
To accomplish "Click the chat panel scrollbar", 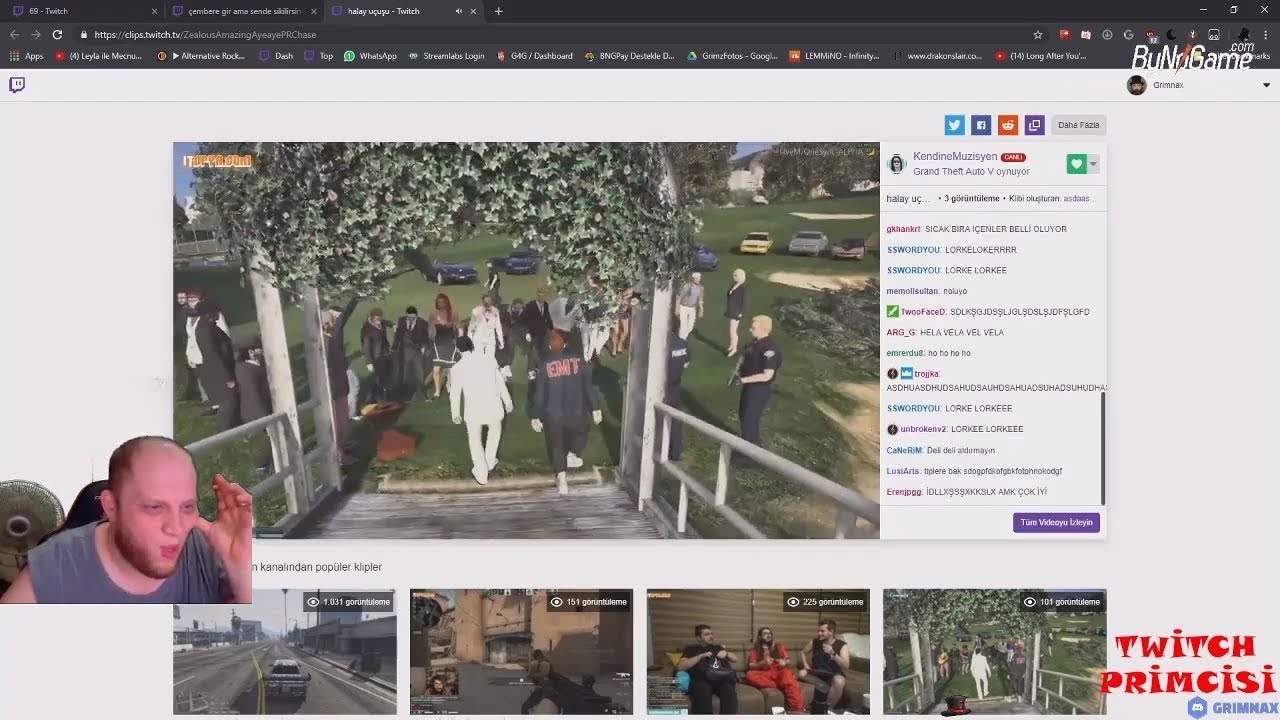I will click(1102, 448).
